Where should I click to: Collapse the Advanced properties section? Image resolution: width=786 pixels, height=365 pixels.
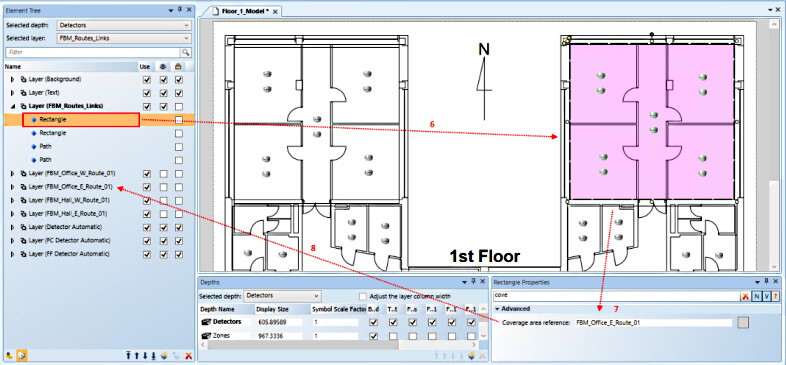click(x=497, y=309)
